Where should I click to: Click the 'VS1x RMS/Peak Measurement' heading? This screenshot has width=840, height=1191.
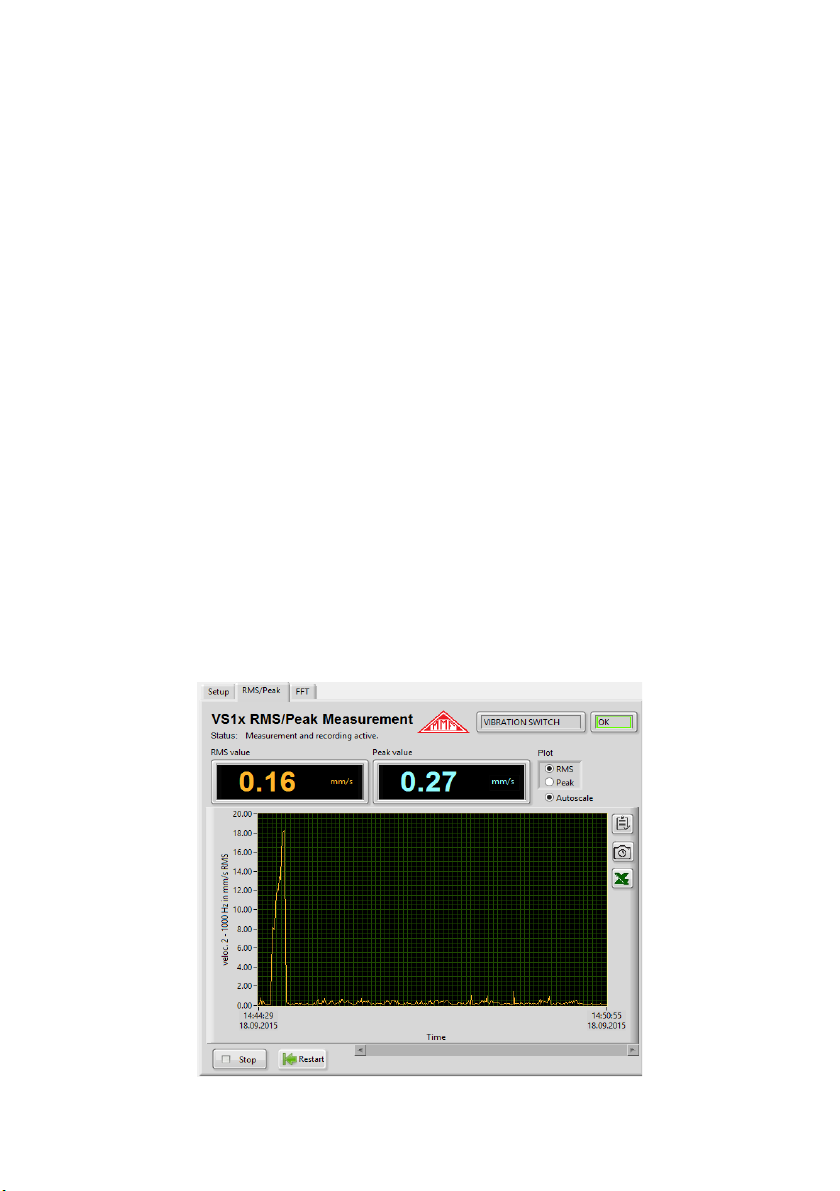tap(312, 719)
